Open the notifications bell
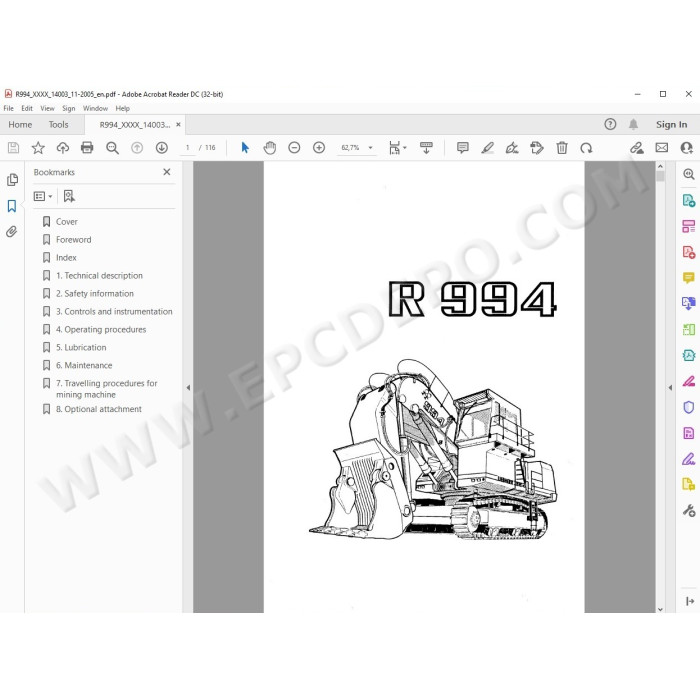Screen dimensions: 700x700 point(633,124)
